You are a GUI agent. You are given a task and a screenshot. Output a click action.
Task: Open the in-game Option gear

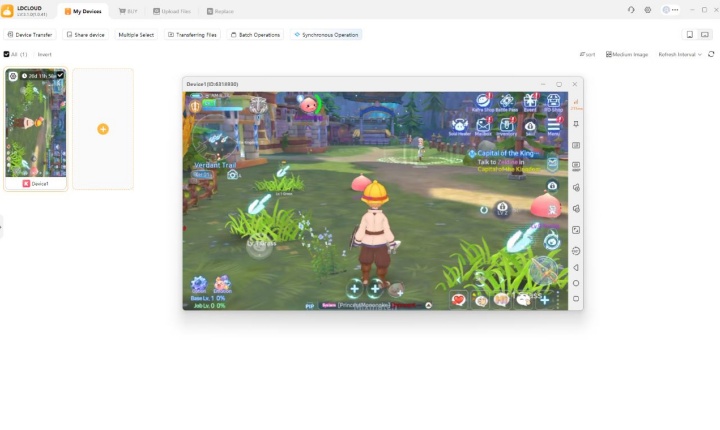coord(199,284)
